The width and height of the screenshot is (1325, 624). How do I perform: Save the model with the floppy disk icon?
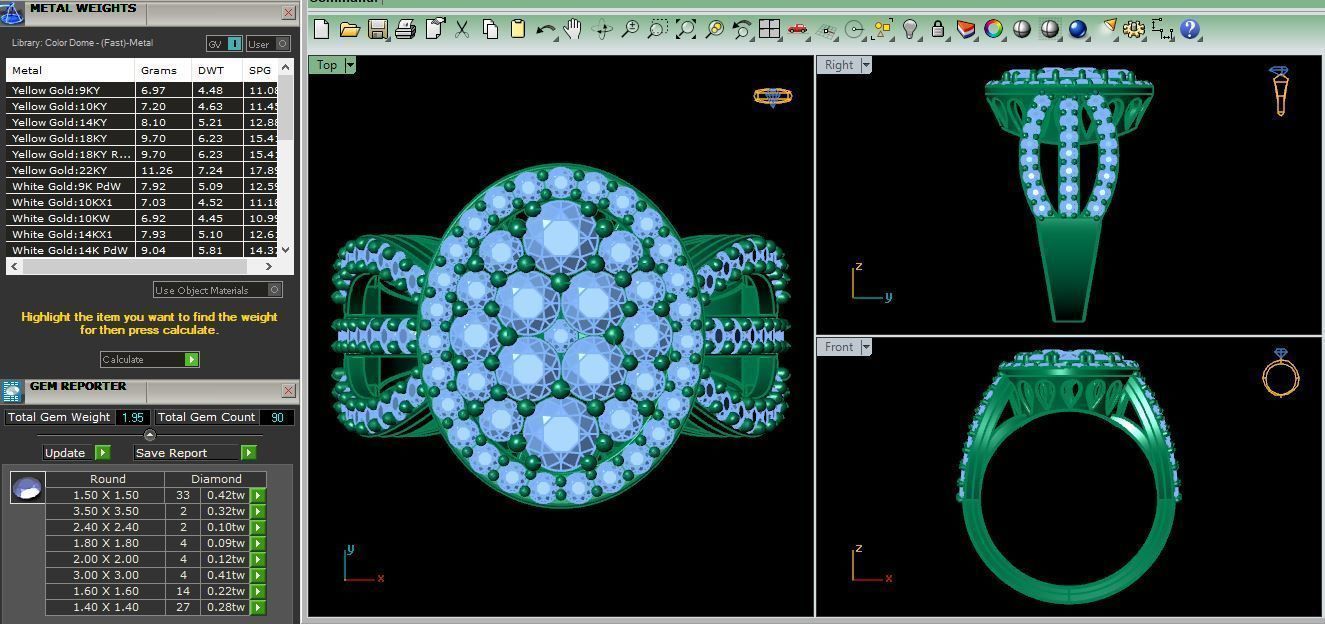click(377, 29)
